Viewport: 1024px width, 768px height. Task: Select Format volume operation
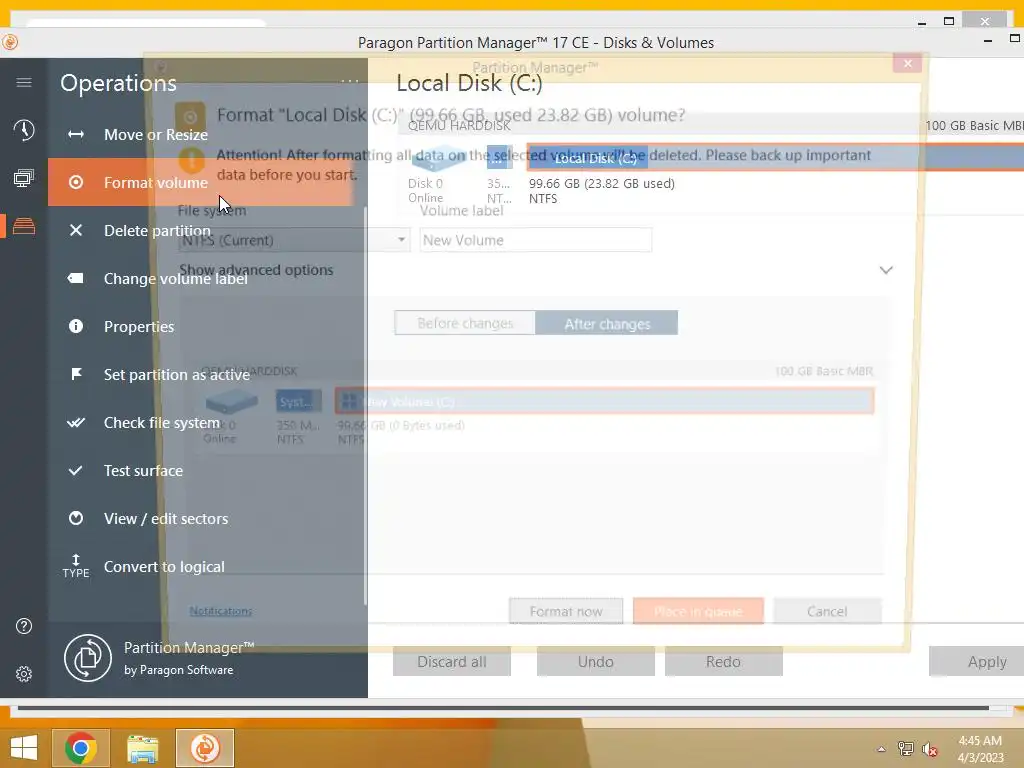tap(200, 182)
